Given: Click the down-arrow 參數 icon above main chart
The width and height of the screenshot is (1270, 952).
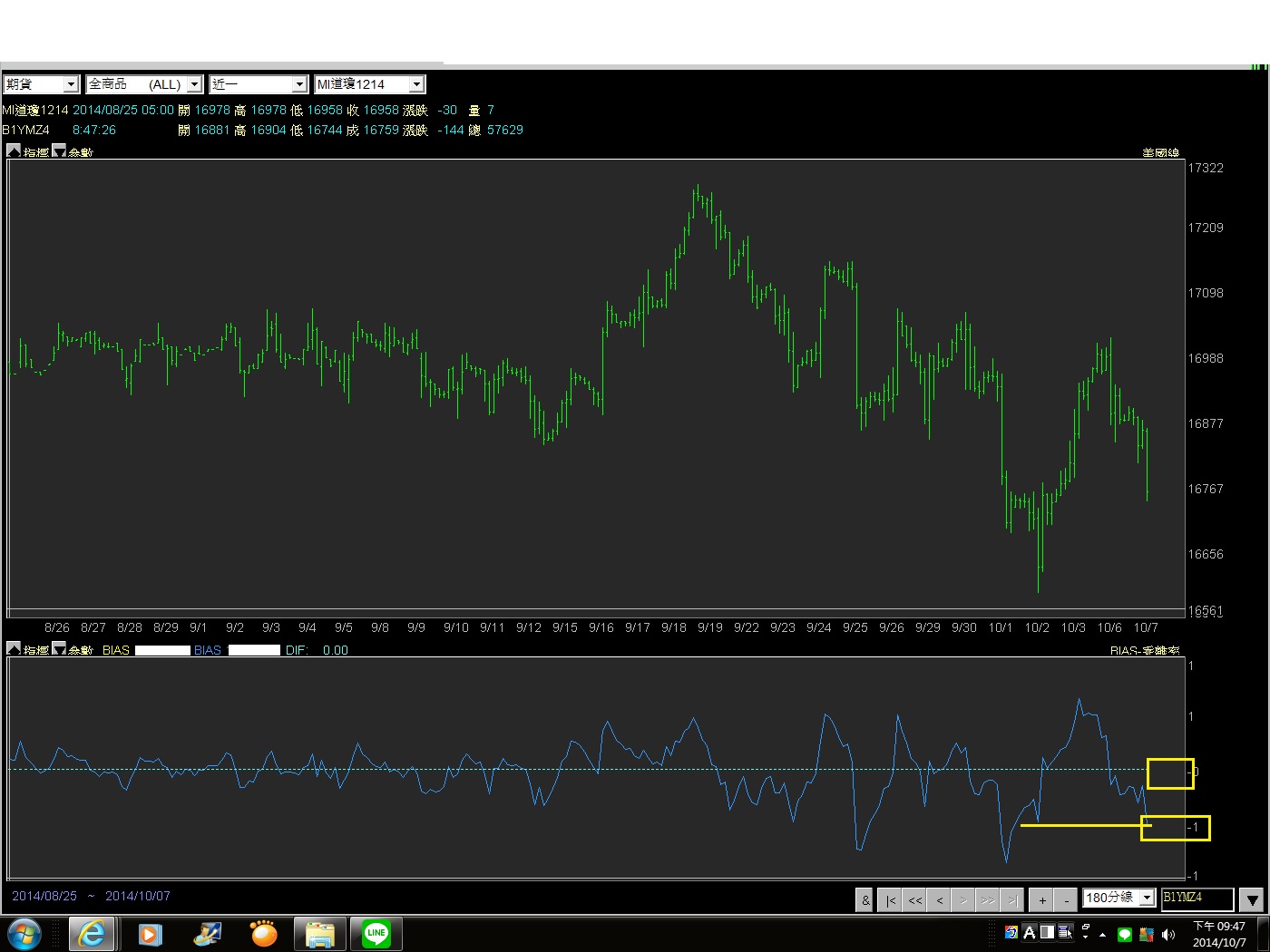Looking at the screenshot, I should [59, 151].
